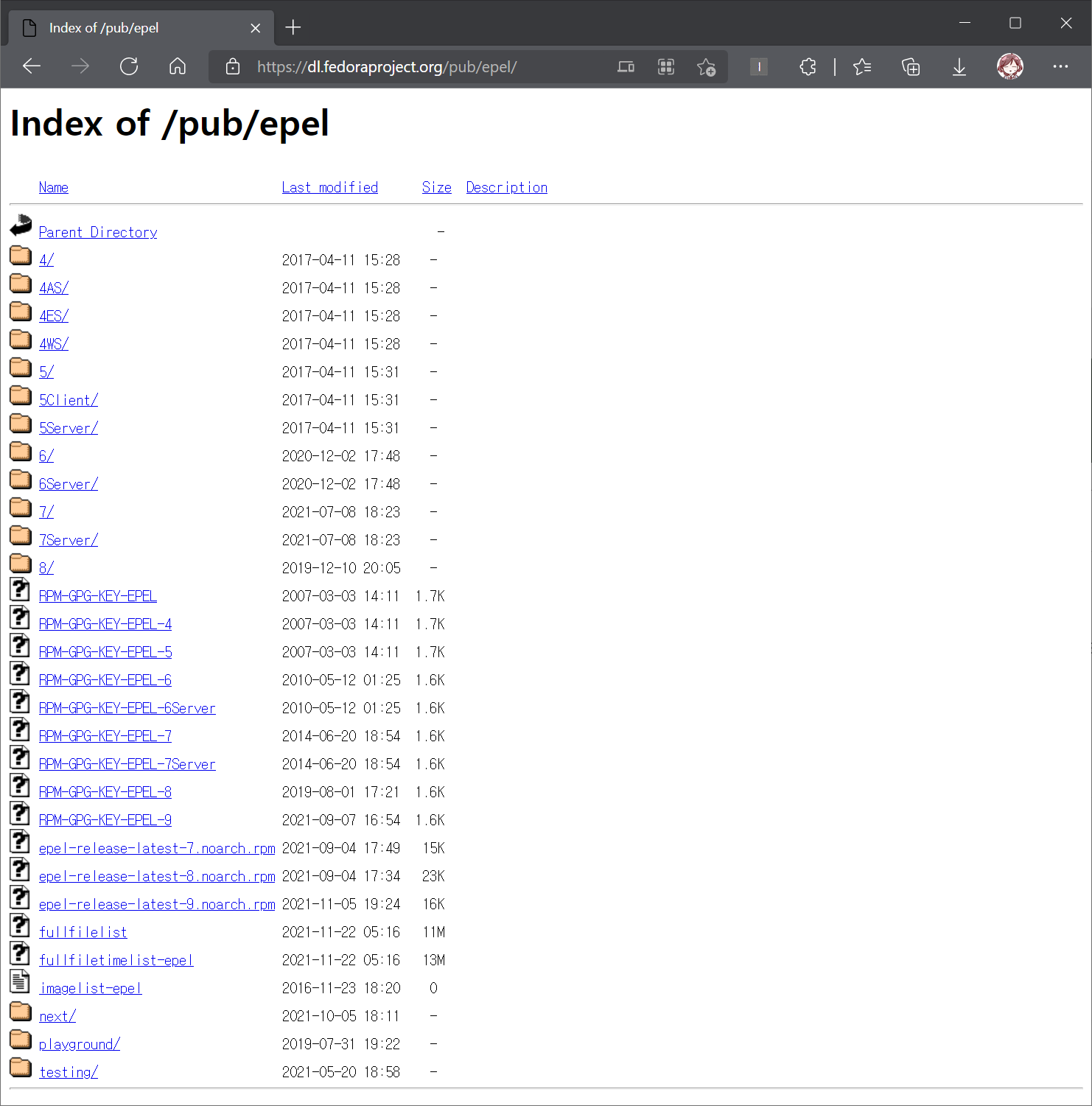1092x1106 pixels.
Task: Add this page to favorites
Action: [706, 67]
